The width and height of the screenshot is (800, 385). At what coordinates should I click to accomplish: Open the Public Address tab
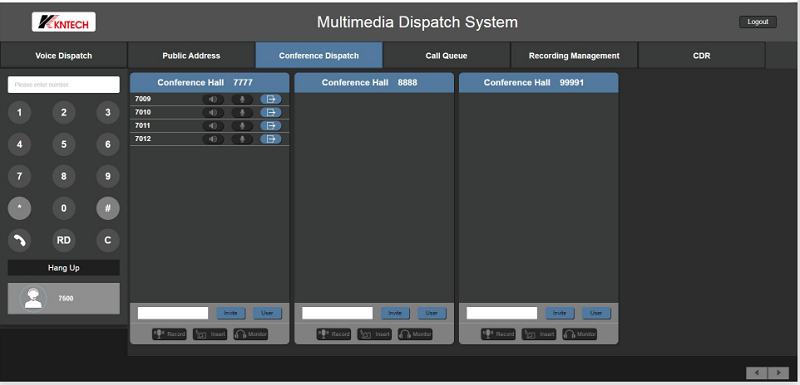point(191,56)
